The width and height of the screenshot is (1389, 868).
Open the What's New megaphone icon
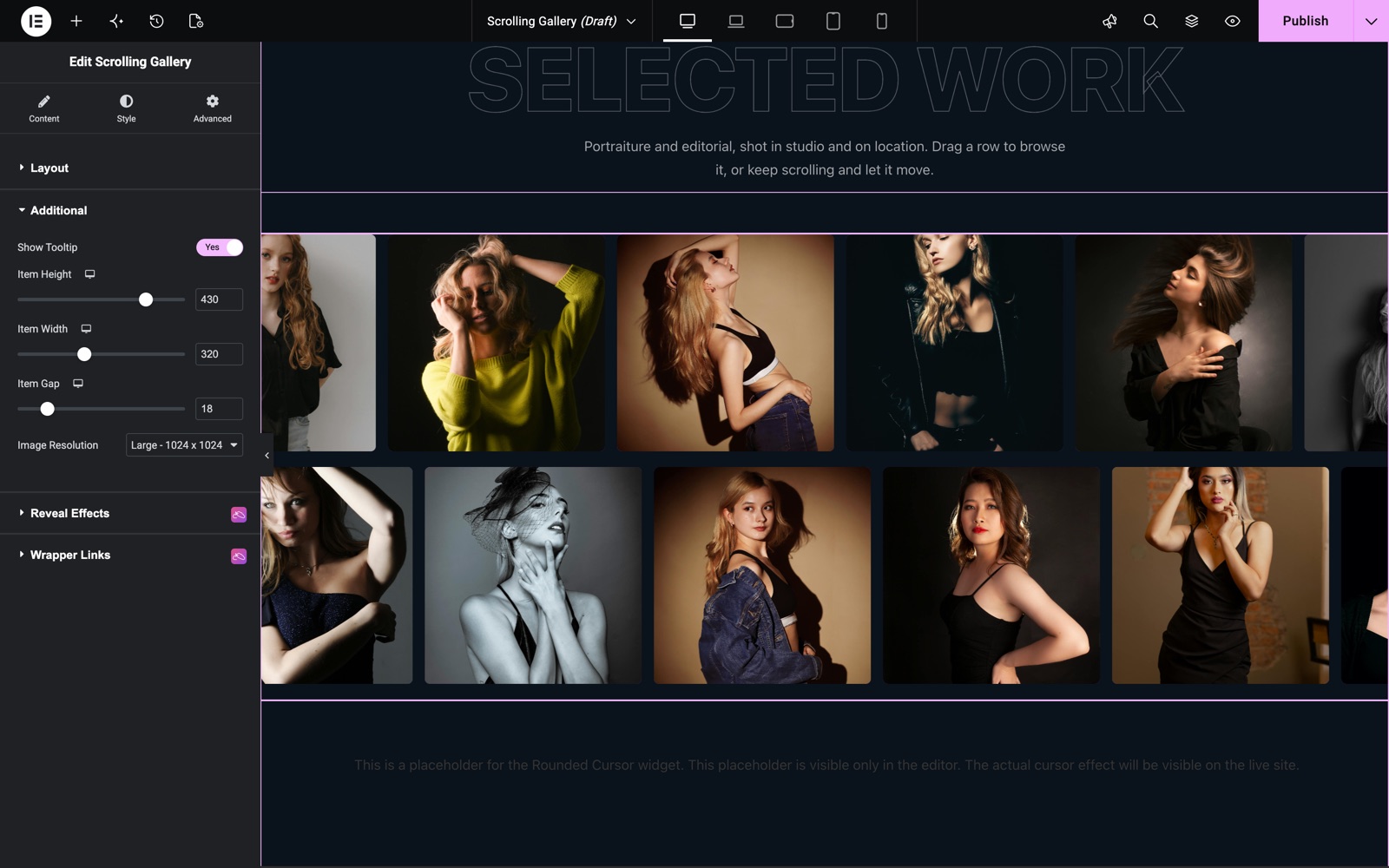coord(1109,21)
